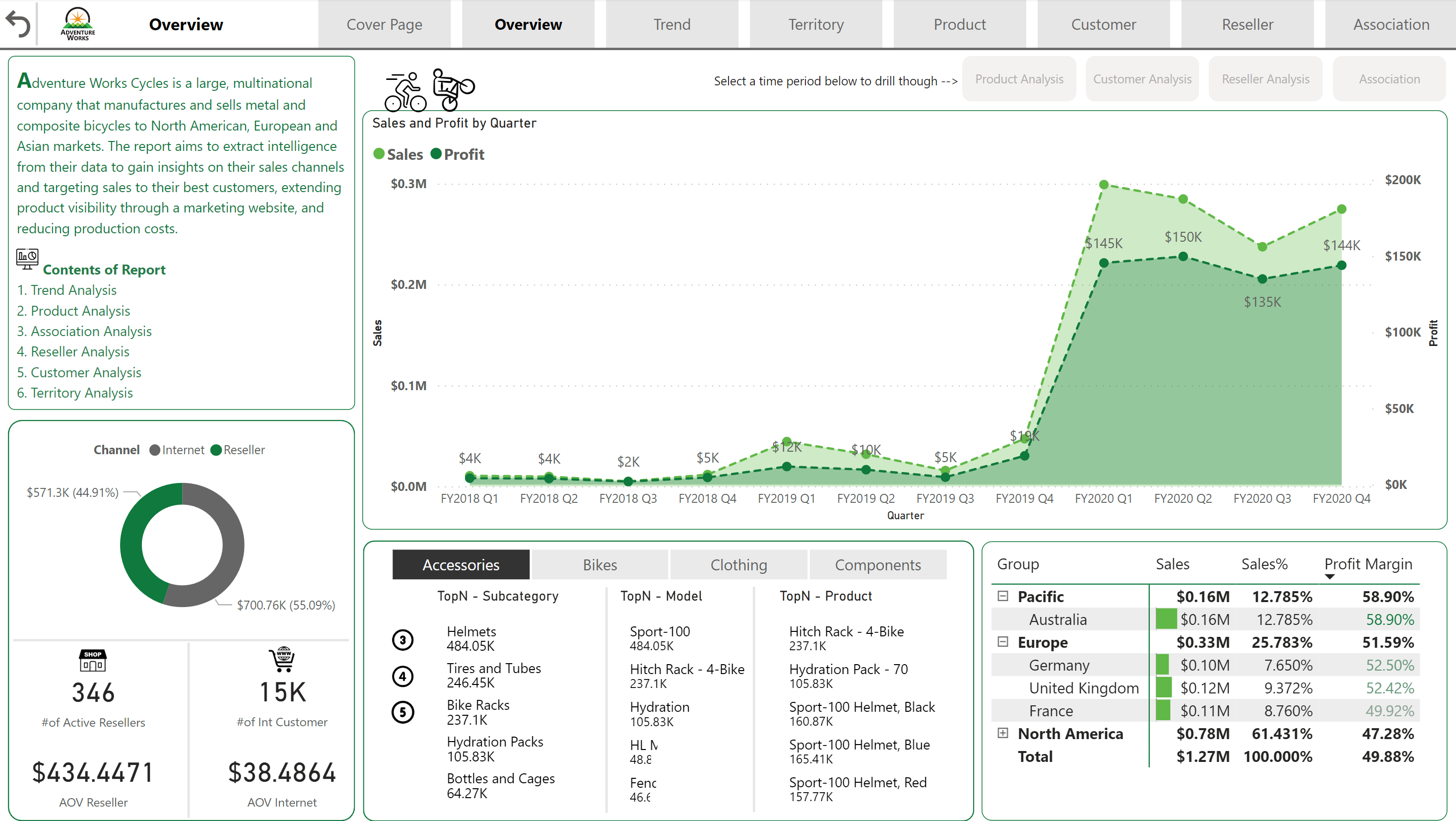Collapse the Europe group row

coord(1003,642)
